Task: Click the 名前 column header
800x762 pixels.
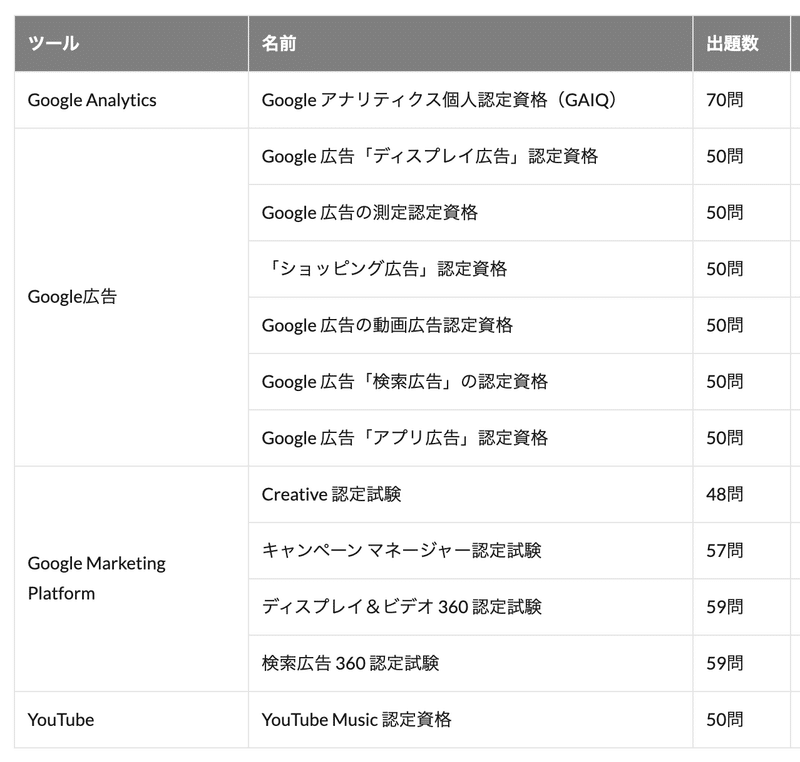Action: coord(470,43)
